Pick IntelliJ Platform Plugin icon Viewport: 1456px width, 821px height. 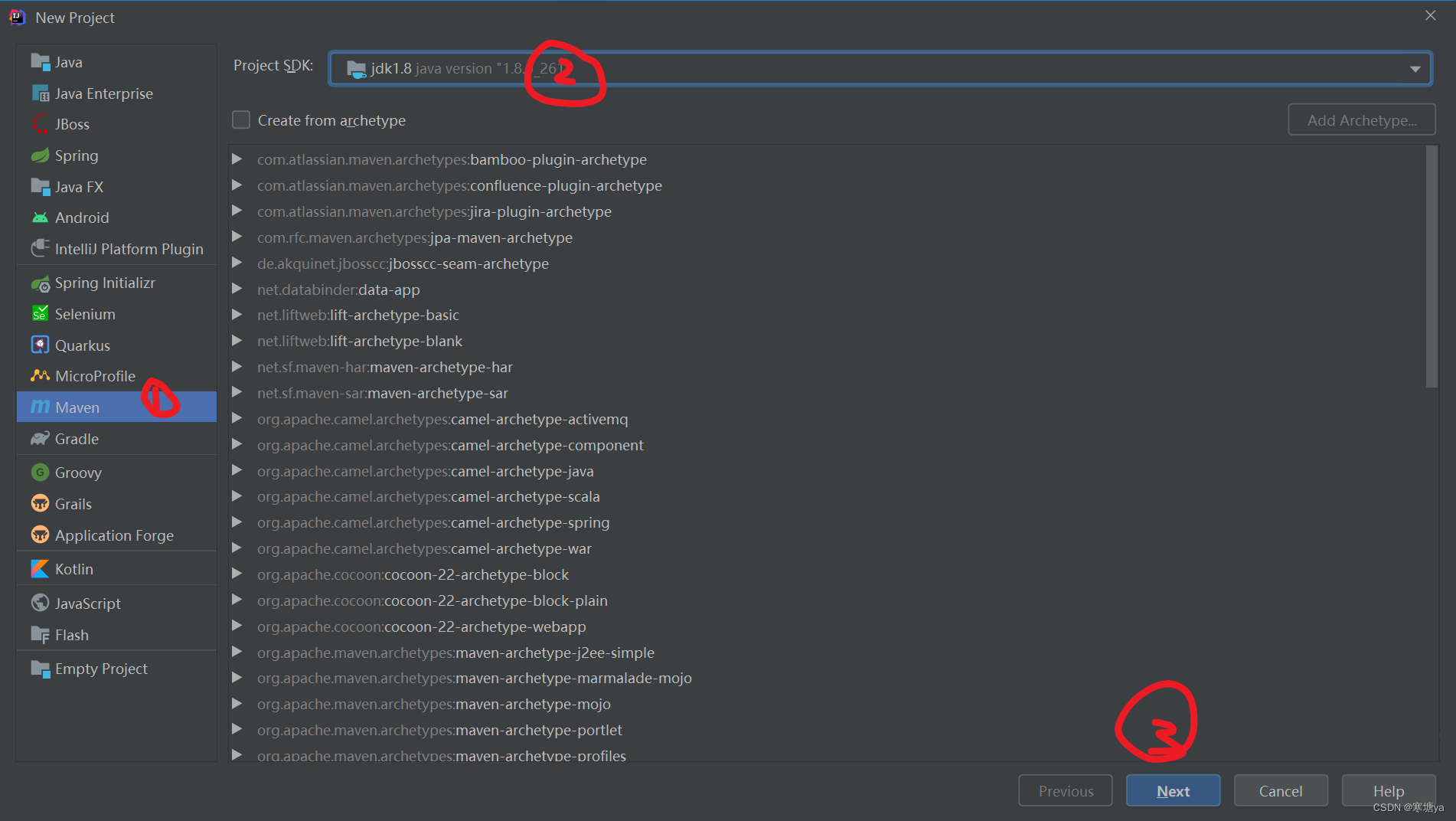(40, 249)
